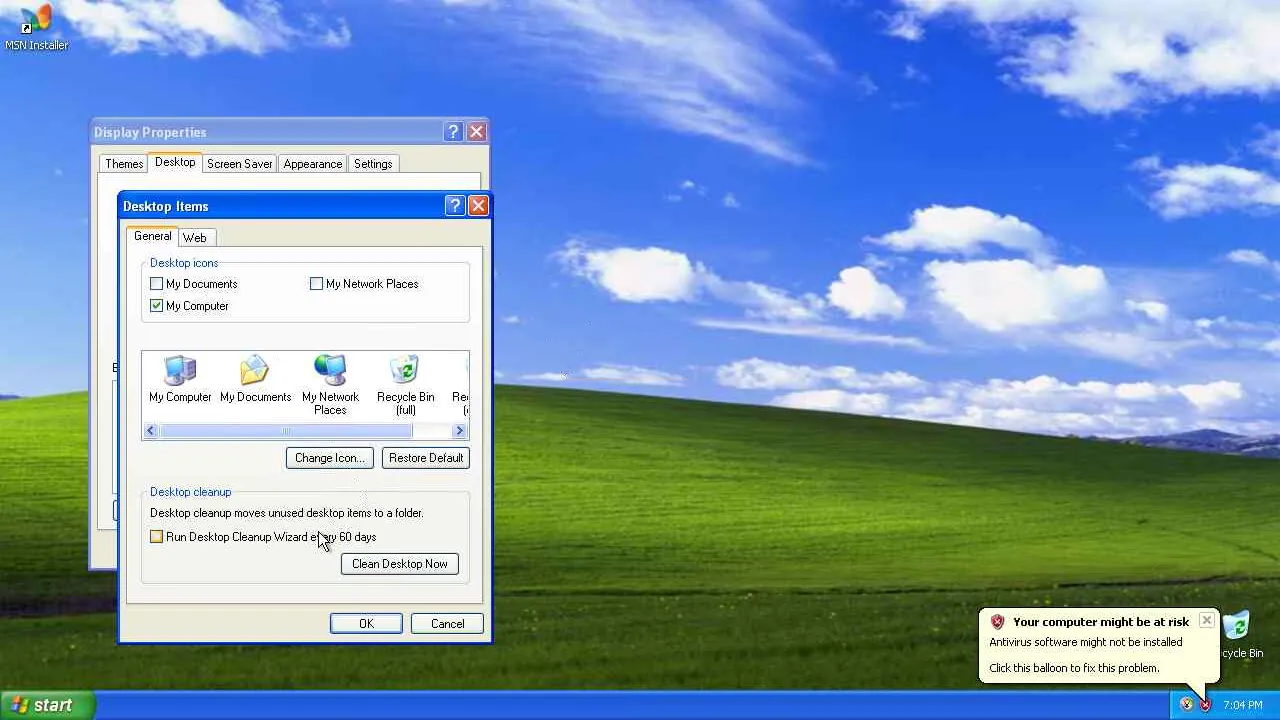Enable the My Network Places checkbox
Screen dimensions: 1280x720
(x=316, y=284)
